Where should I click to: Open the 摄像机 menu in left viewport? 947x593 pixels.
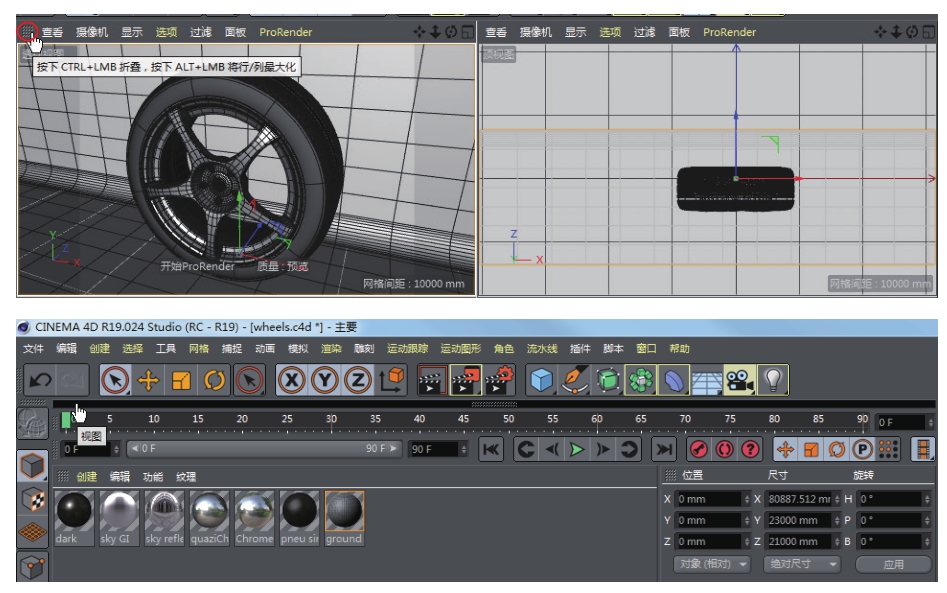pyautogui.click(x=92, y=32)
